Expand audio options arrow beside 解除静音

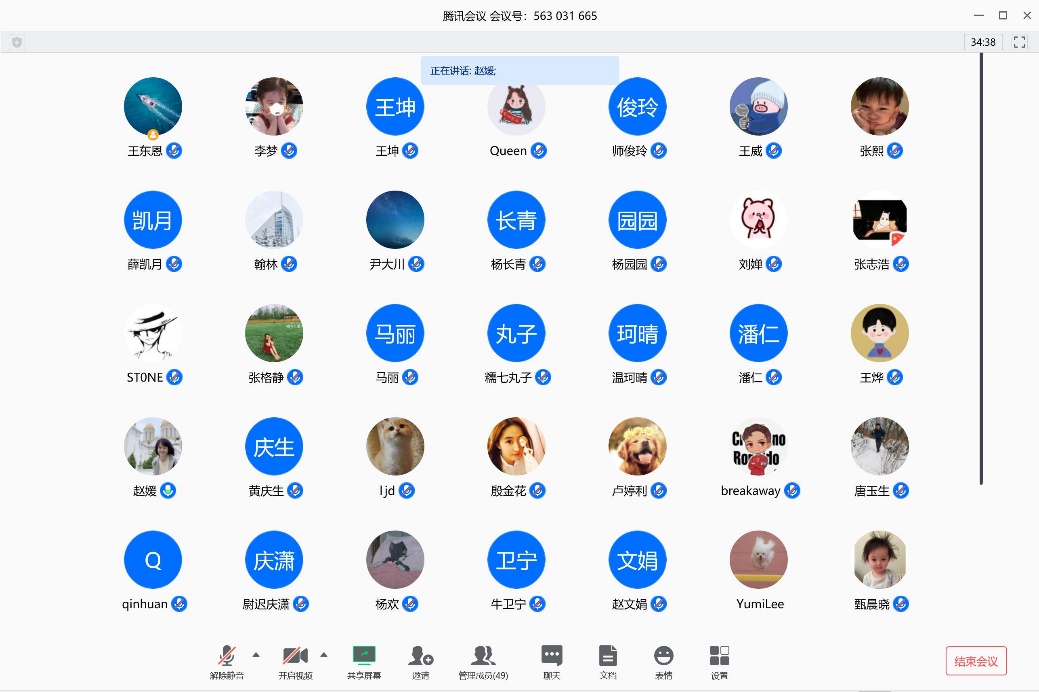[256, 655]
